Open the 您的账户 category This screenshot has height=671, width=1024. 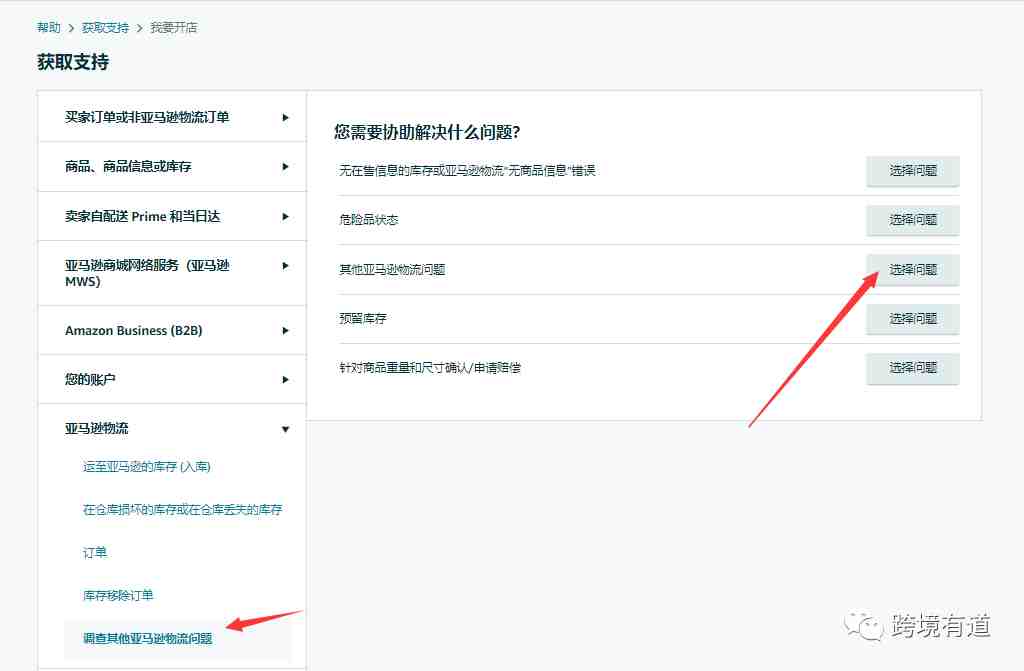pos(90,380)
